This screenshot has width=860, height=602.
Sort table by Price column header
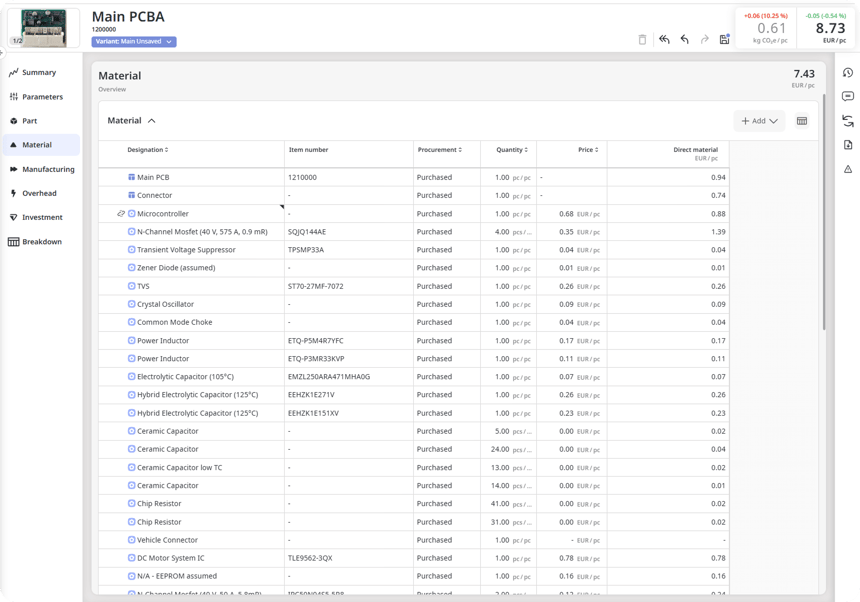pyautogui.click(x=587, y=150)
